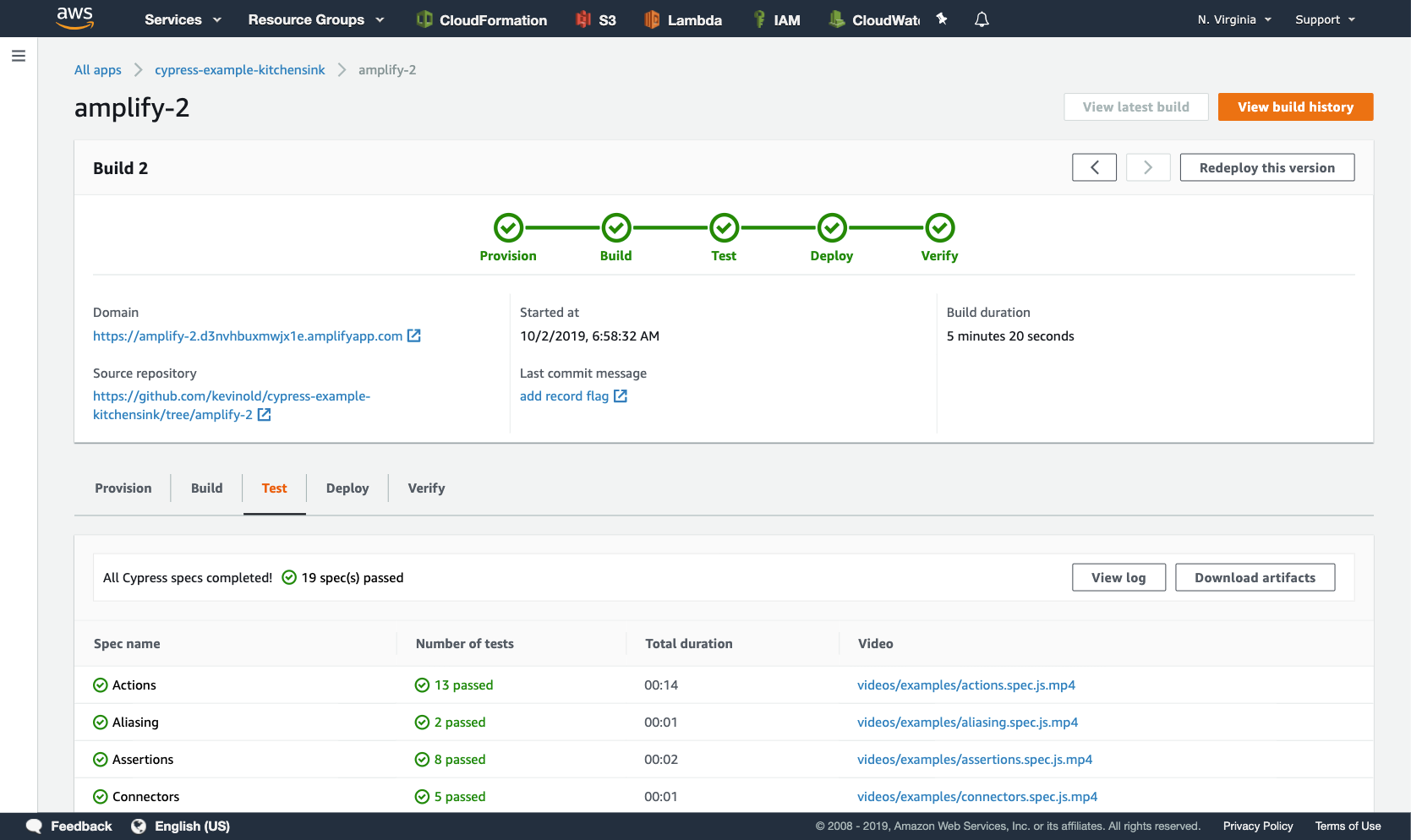Click the Connectors spec passed check icon
The width and height of the screenshot is (1411, 840).
click(x=101, y=797)
